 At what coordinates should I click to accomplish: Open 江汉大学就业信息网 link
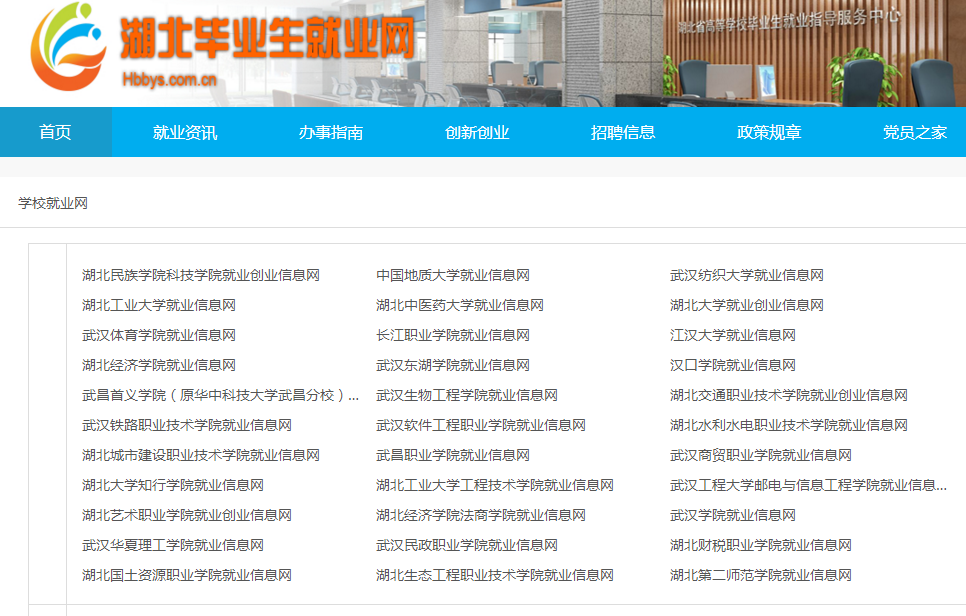[x=732, y=335]
